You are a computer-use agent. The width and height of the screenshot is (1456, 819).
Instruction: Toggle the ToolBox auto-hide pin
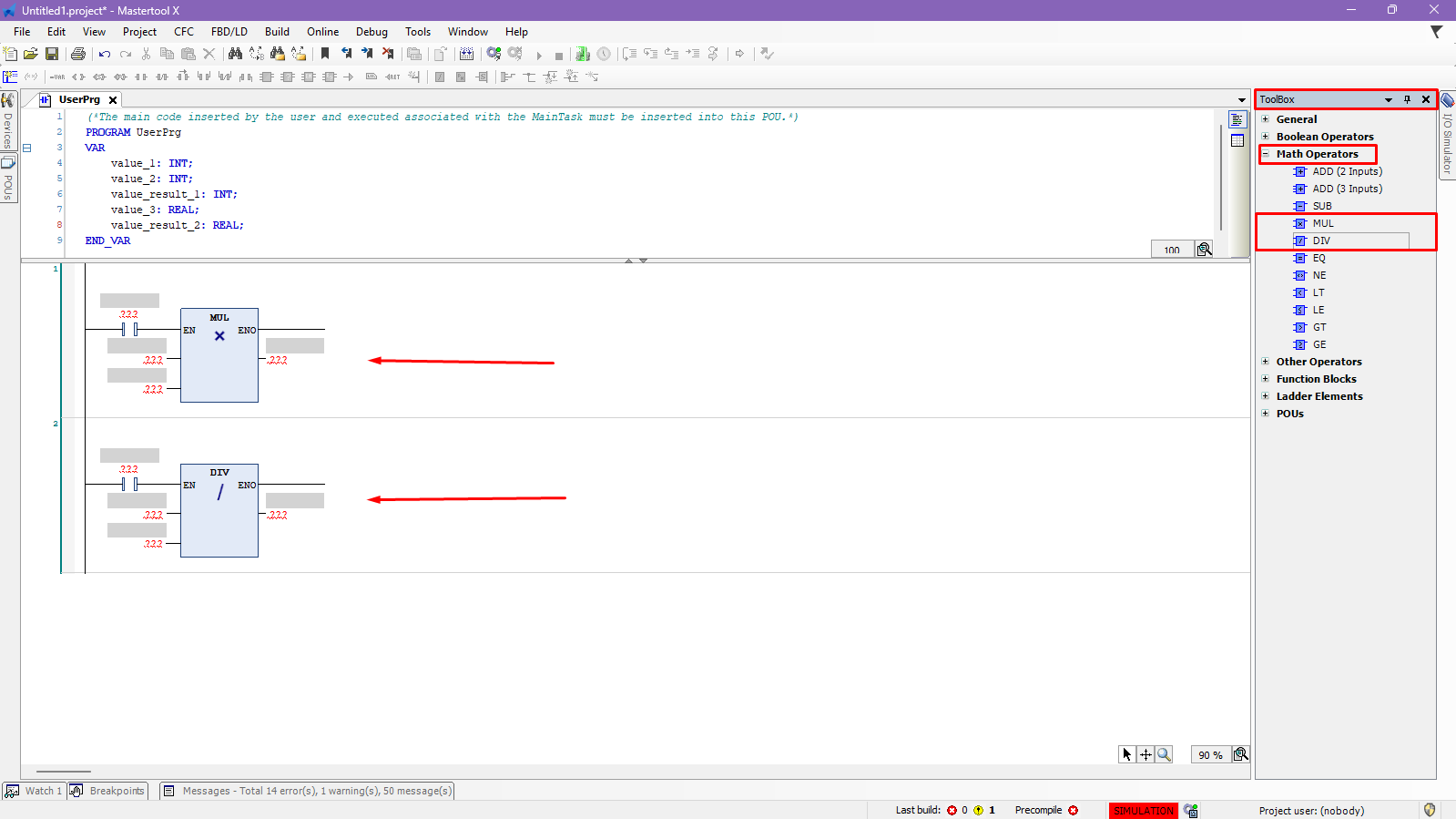pyautogui.click(x=1407, y=99)
